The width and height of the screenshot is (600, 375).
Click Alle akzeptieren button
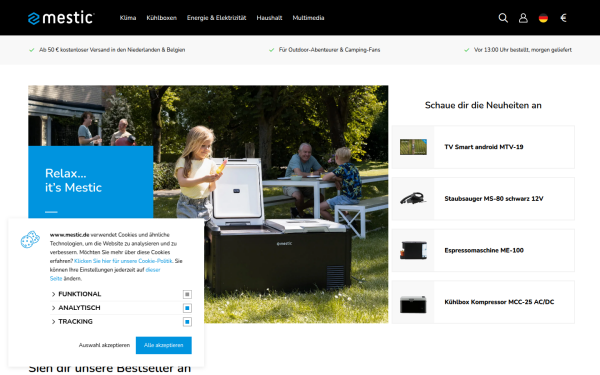coord(164,345)
